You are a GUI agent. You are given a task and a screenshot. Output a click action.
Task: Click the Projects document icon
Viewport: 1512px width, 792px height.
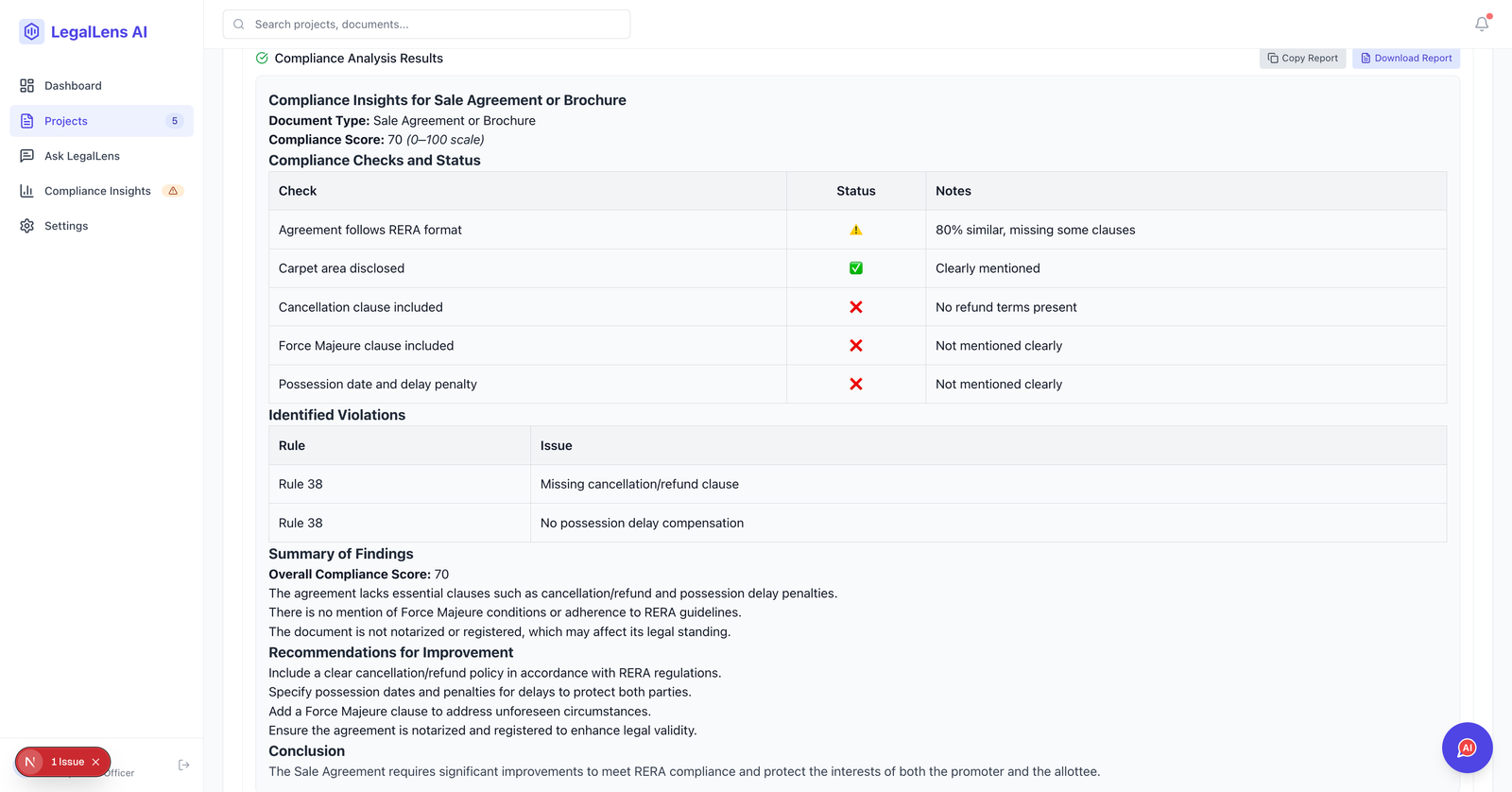(x=26, y=121)
